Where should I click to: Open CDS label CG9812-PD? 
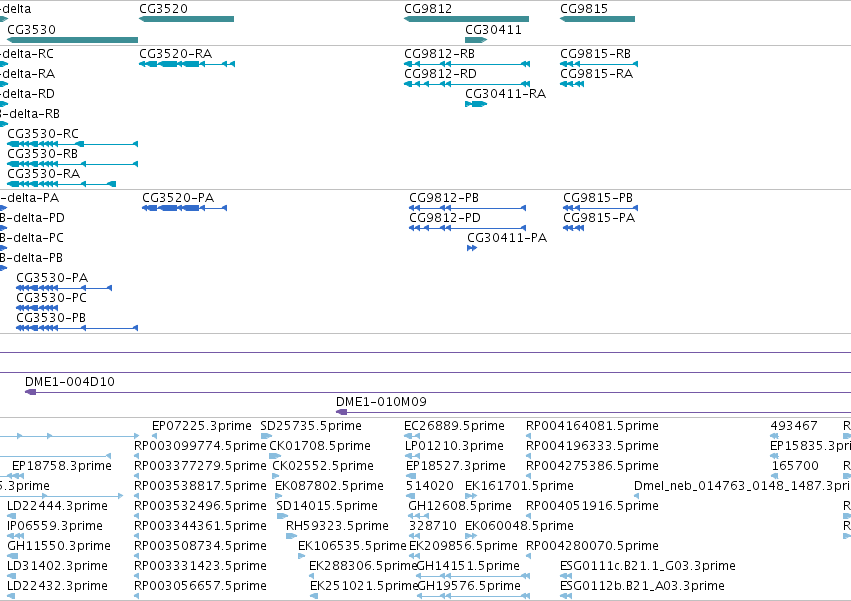pyautogui.click(x=445, y=218)
